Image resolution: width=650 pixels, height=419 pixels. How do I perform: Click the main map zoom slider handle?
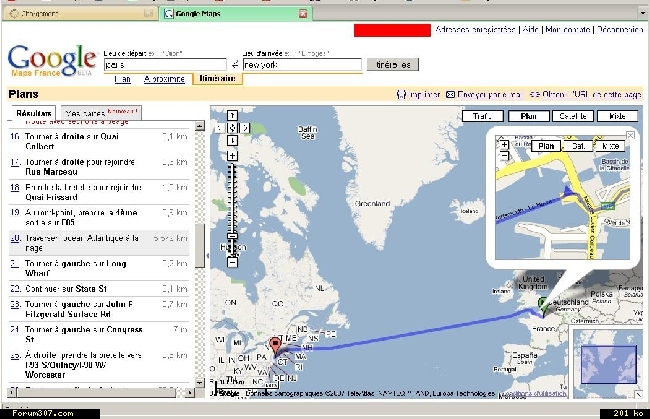pyautogui.click(x=232, y=236)
